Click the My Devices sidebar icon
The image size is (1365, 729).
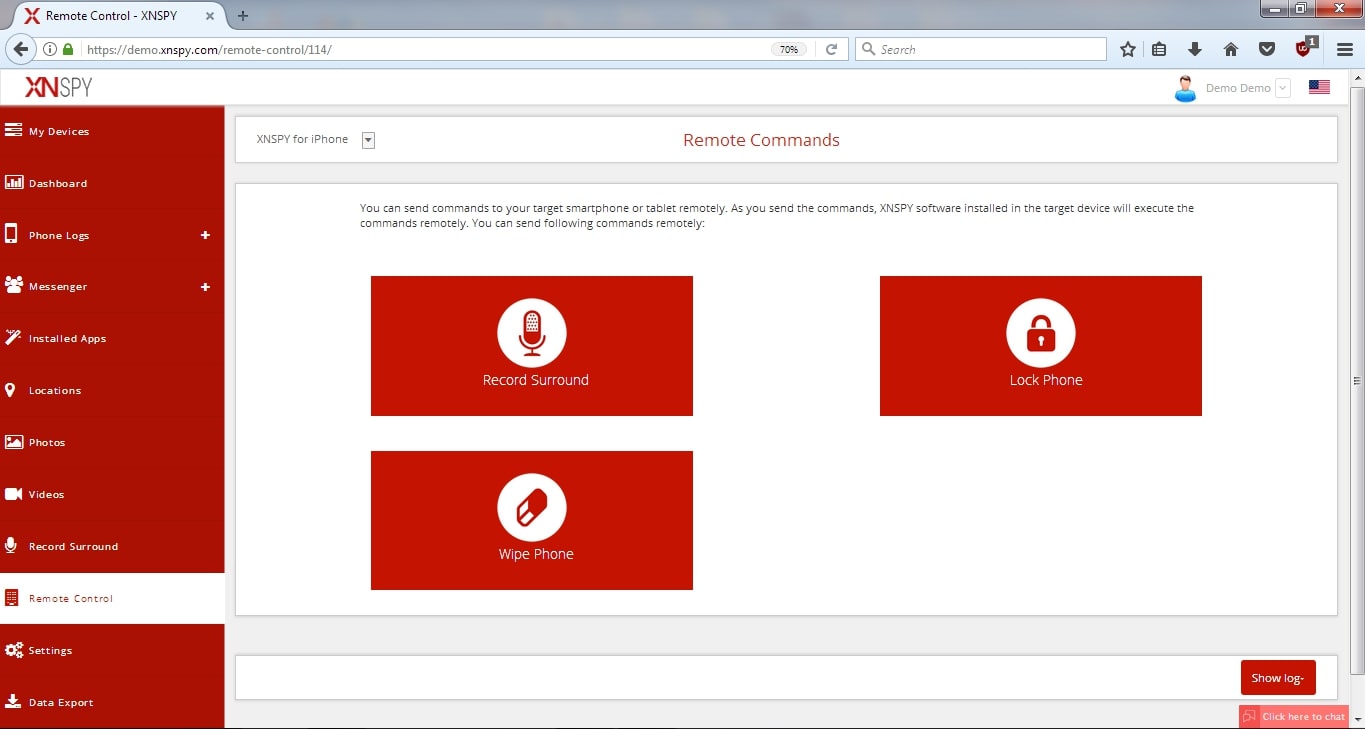(x=13, y=130)
